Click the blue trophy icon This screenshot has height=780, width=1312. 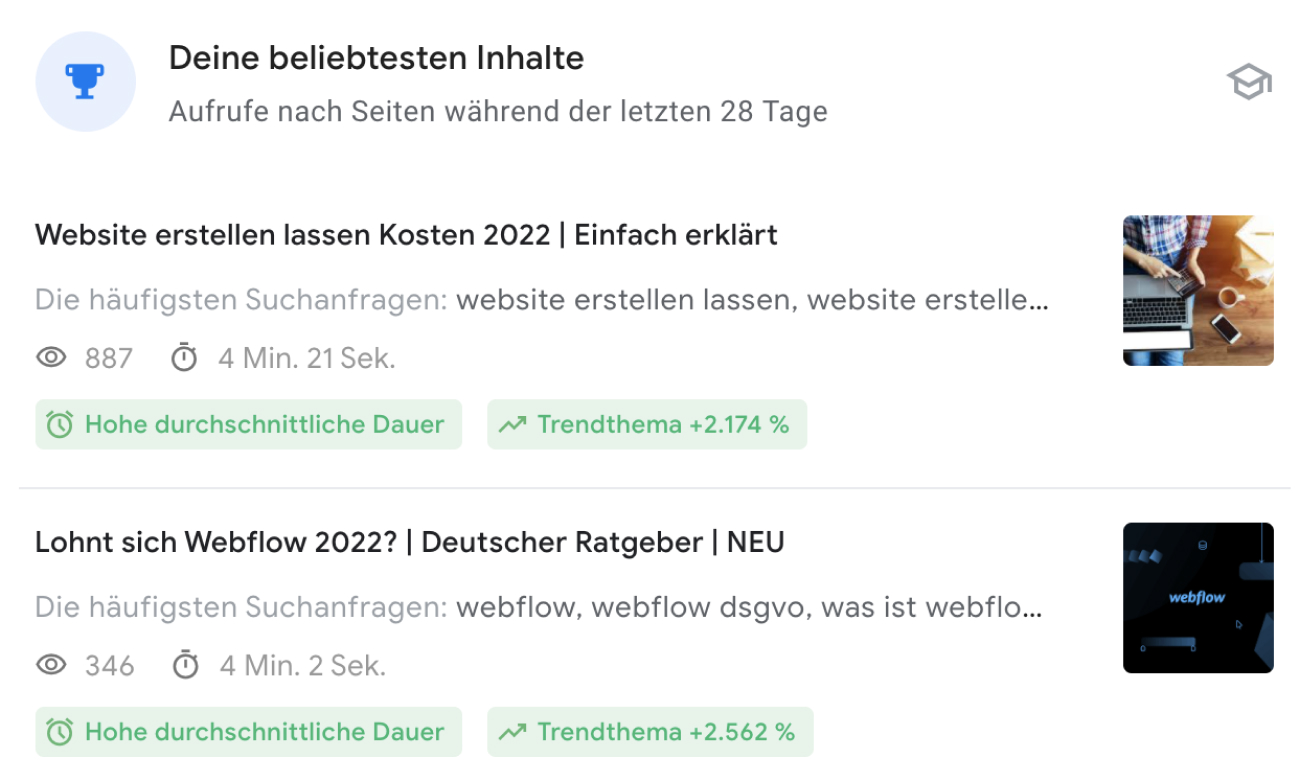coord(85,81)
